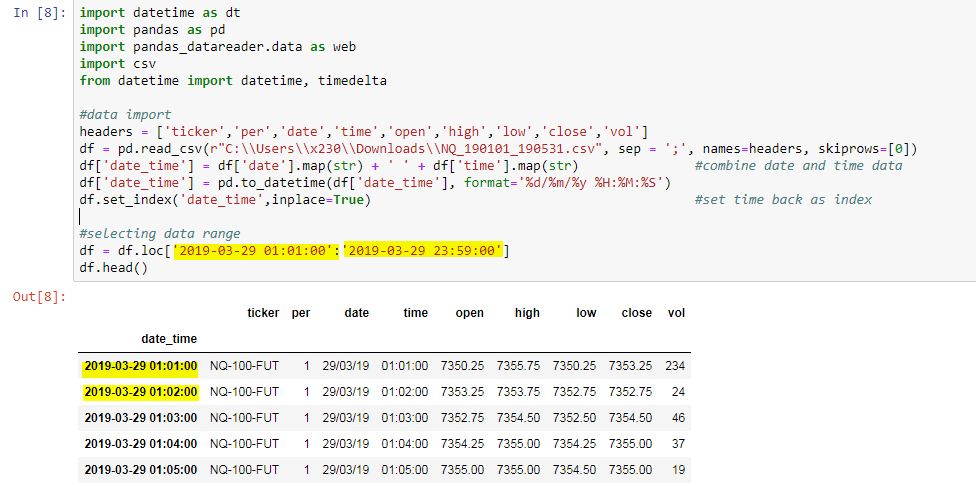Image resolution: width=976 pixels, height=486 pixels.
Task: Click the 'date' column header
Action: [357, 313]
